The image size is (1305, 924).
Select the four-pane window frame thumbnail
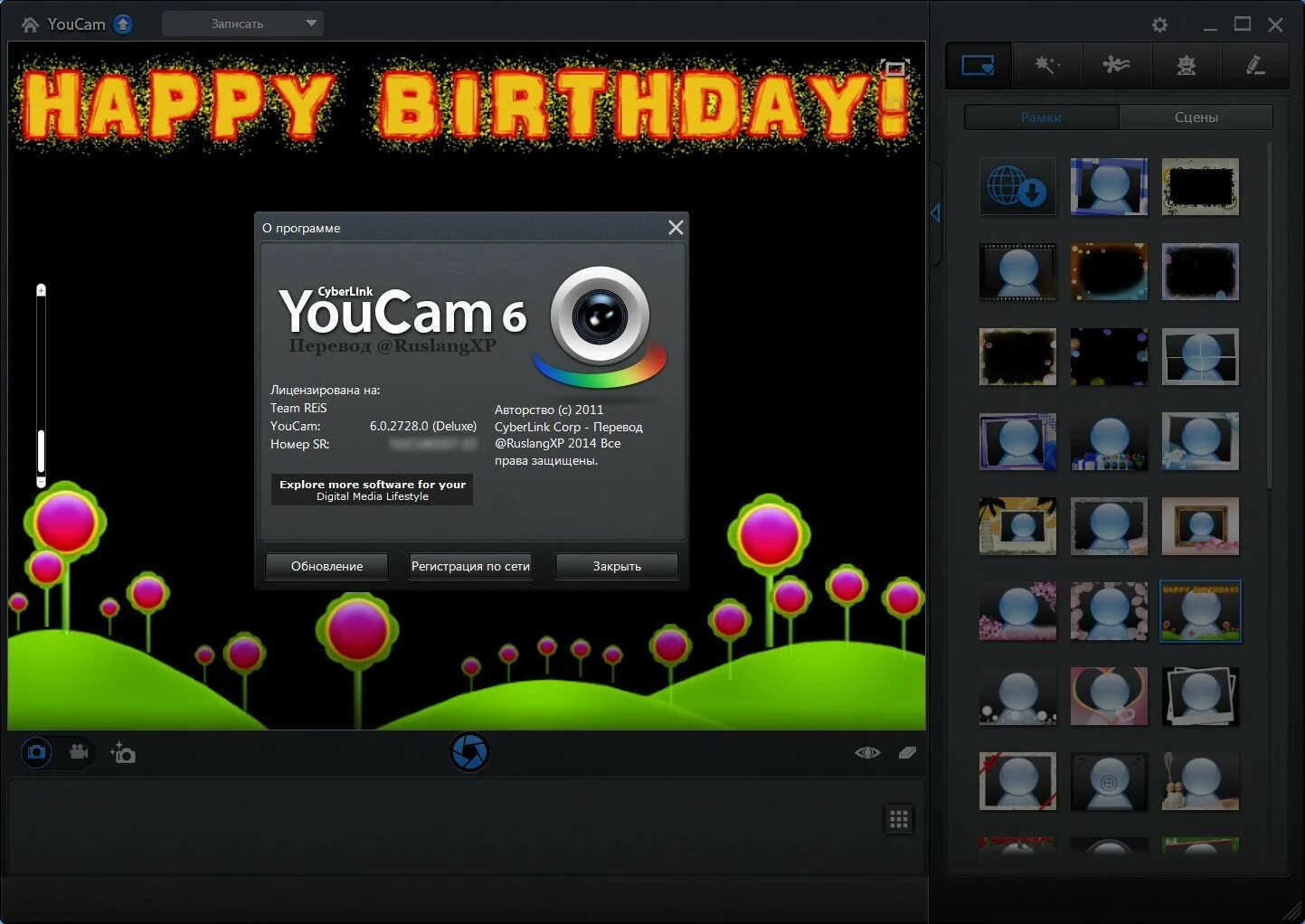click(1200, 356)
